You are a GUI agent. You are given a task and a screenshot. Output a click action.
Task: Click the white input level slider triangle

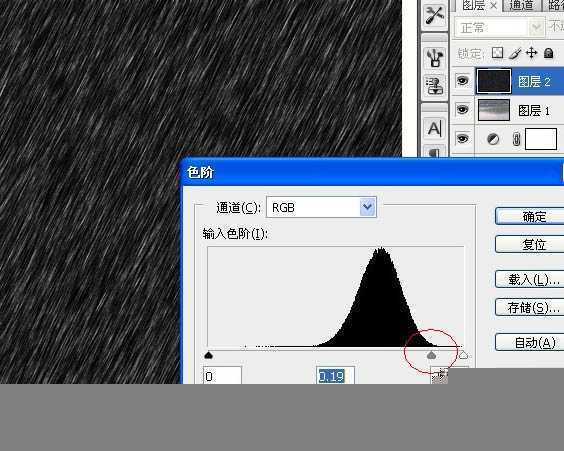pyautogui.click(x=463, y=355)
